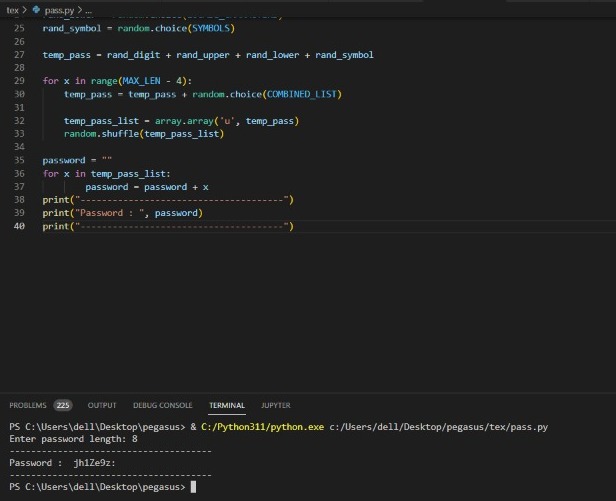Select the TERMINAL tab
The width and height of the screenshot is (616, 501).
pos(227,405)
